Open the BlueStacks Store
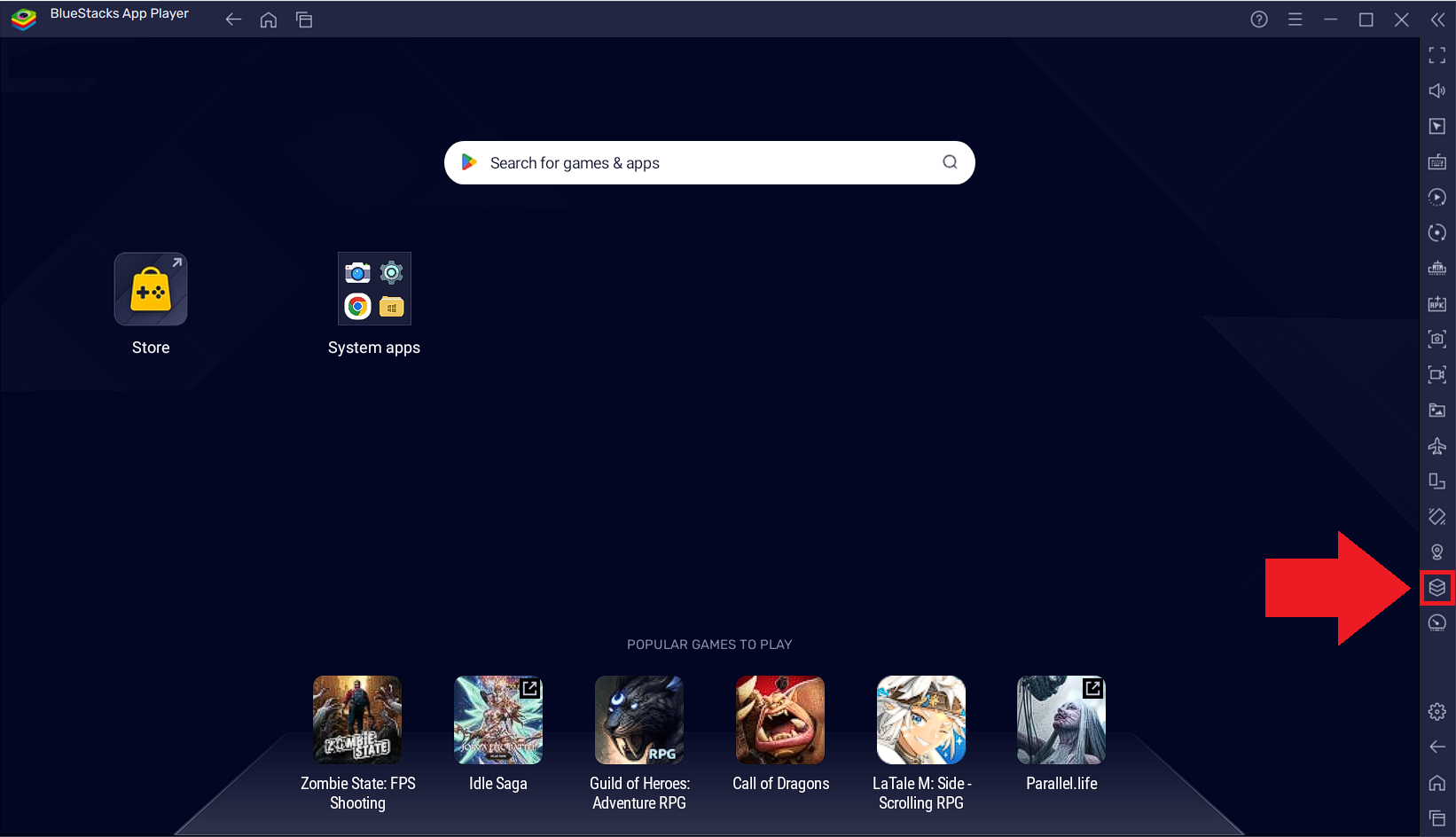The height and width of the screenshot is (837, 1456). coord(150,288)
